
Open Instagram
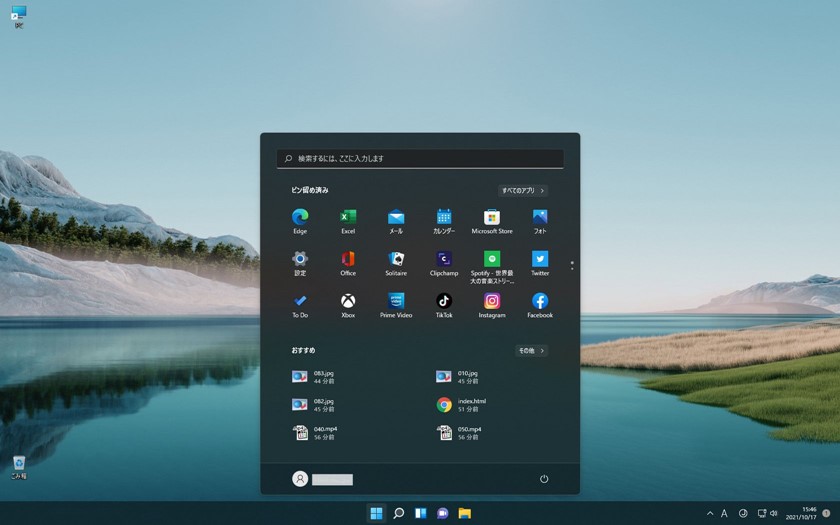point(492,305)
